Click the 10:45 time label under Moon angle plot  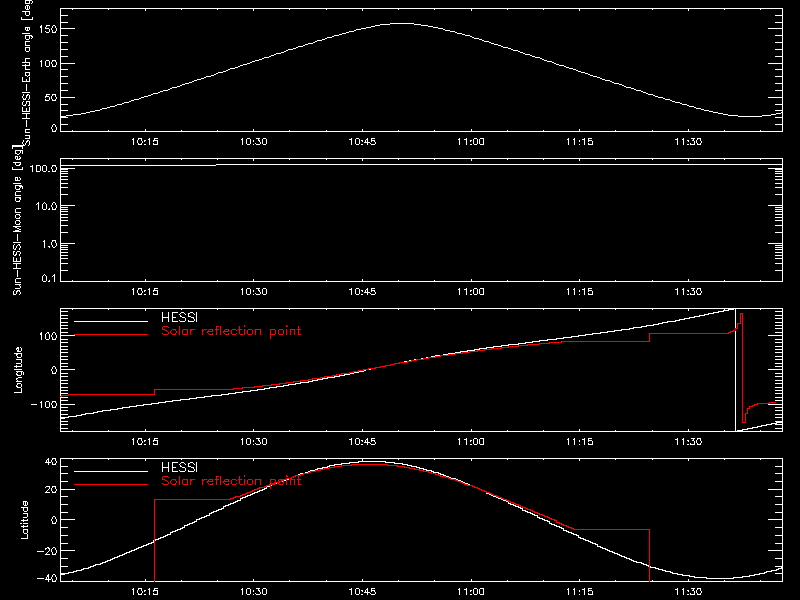[x=362, y=292]
